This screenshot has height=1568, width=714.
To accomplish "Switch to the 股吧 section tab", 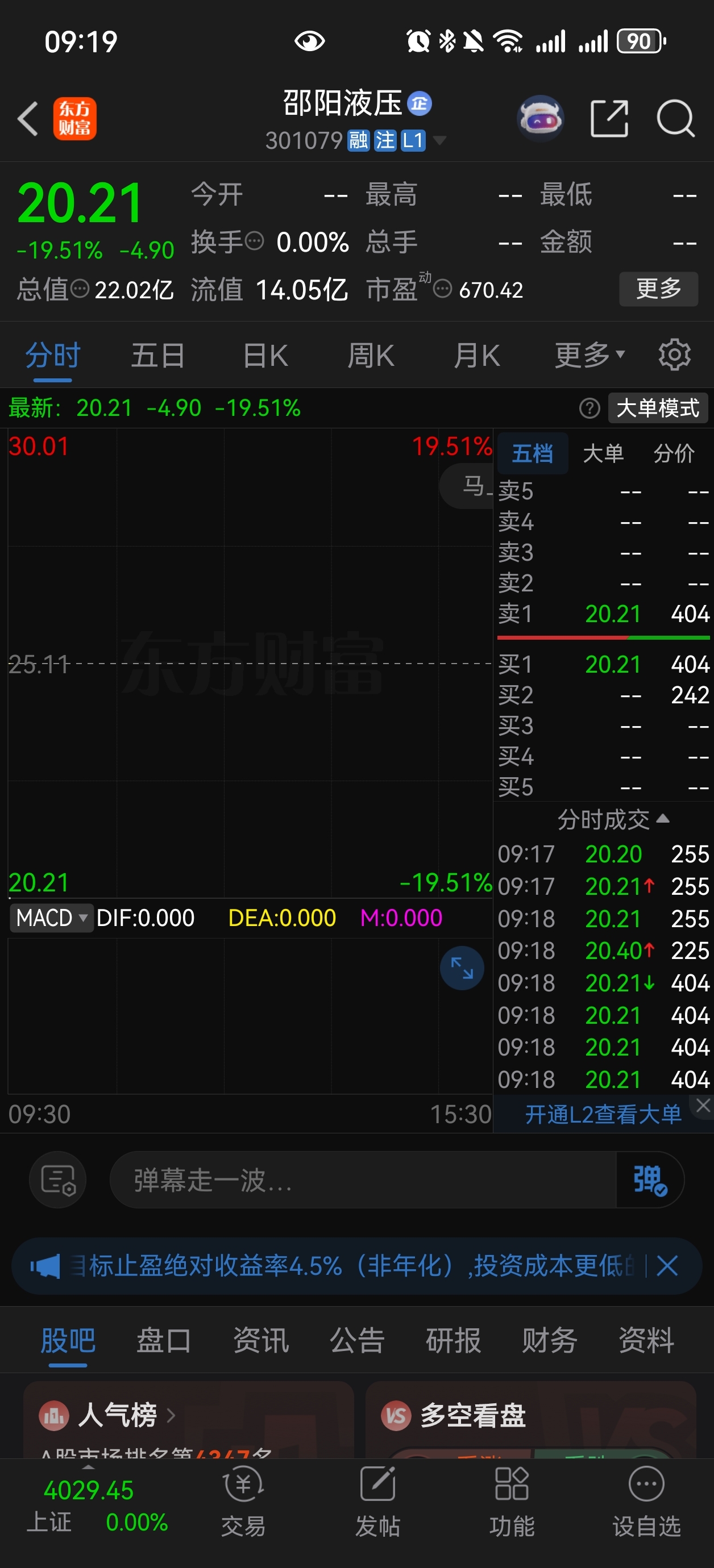I will click(x=68, y=1340).
